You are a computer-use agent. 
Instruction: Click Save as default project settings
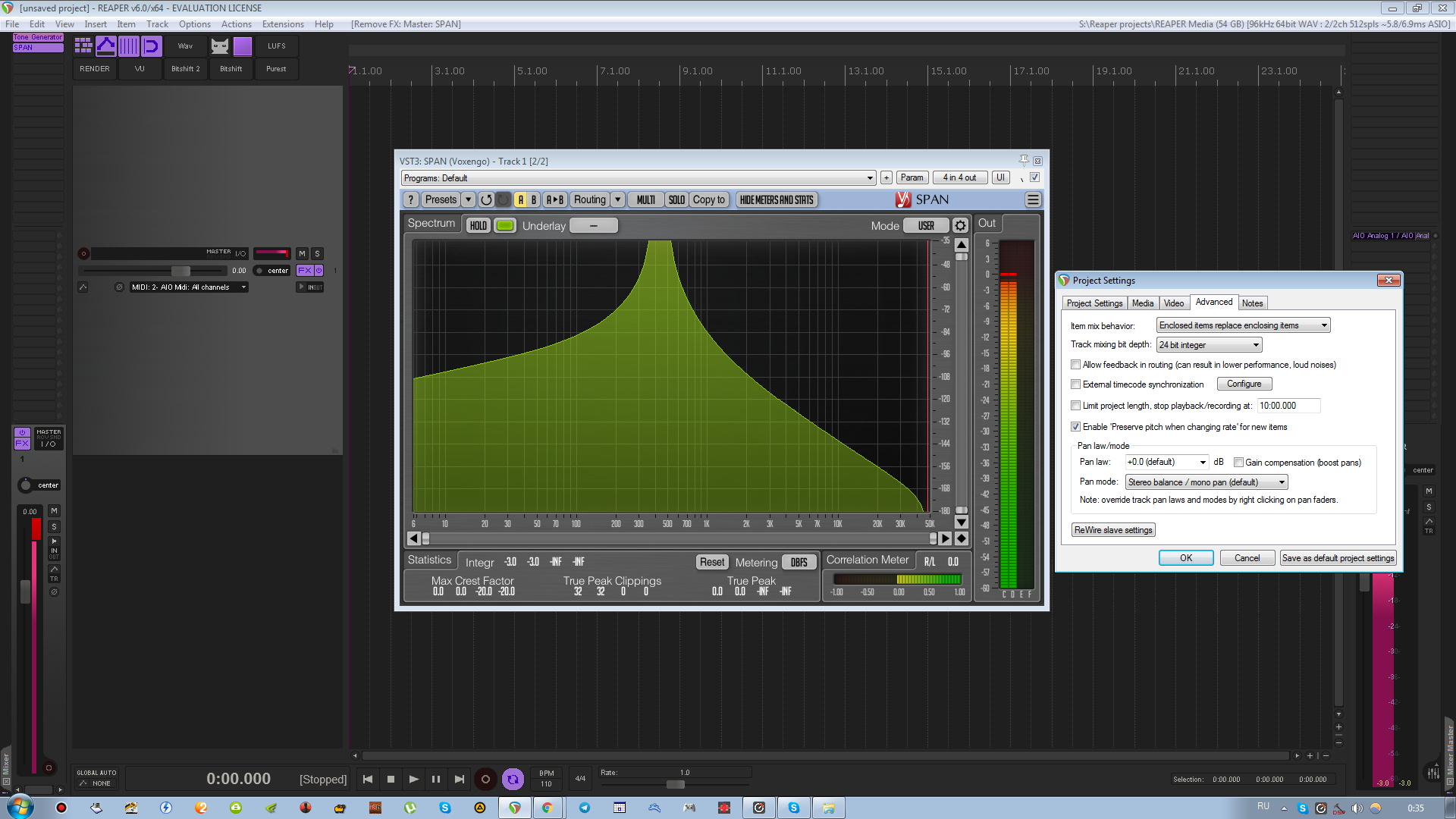click(1338, 558)
